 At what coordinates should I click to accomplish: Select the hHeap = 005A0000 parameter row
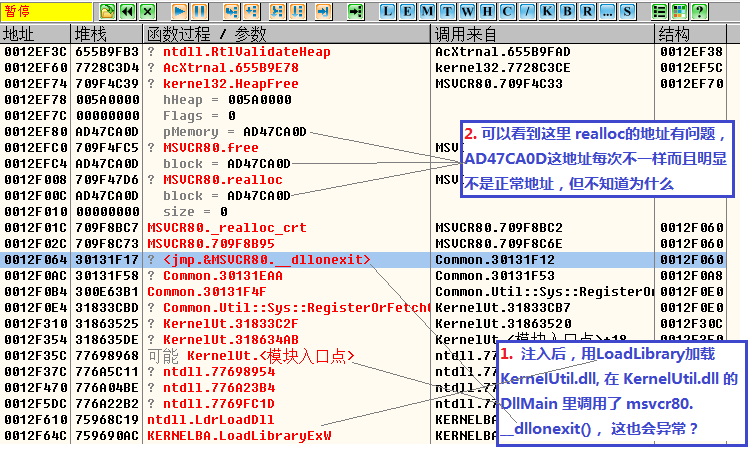[x=363, y=99]
